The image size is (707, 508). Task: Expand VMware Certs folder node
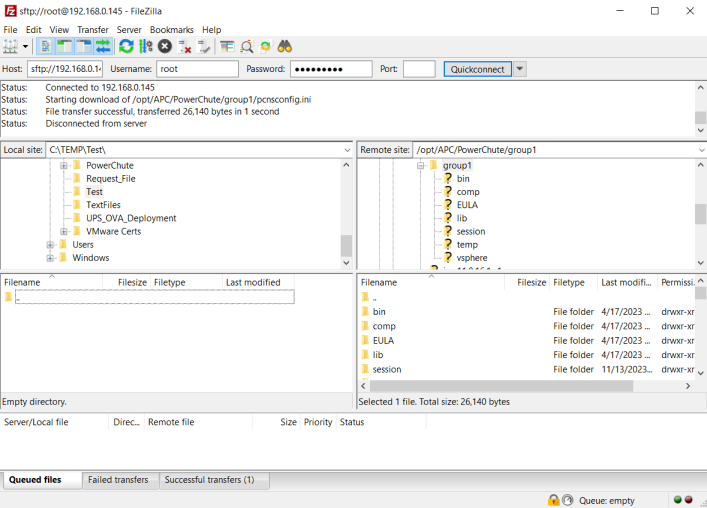(64, 232)
